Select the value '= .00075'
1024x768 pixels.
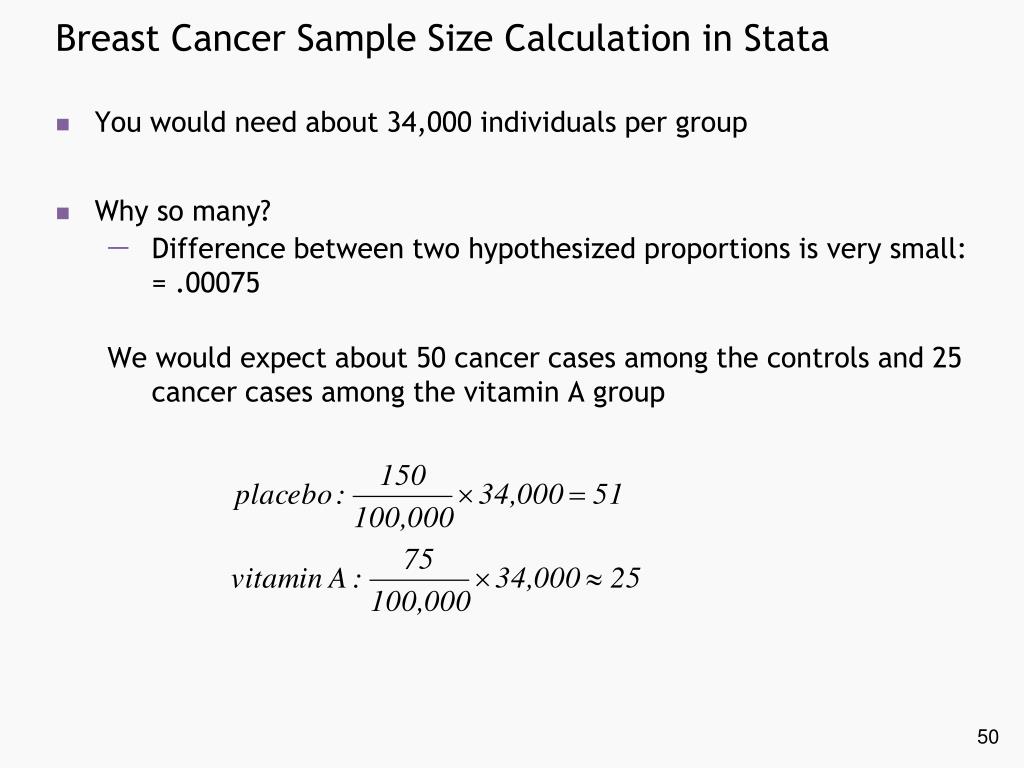[x=206, y=283]
